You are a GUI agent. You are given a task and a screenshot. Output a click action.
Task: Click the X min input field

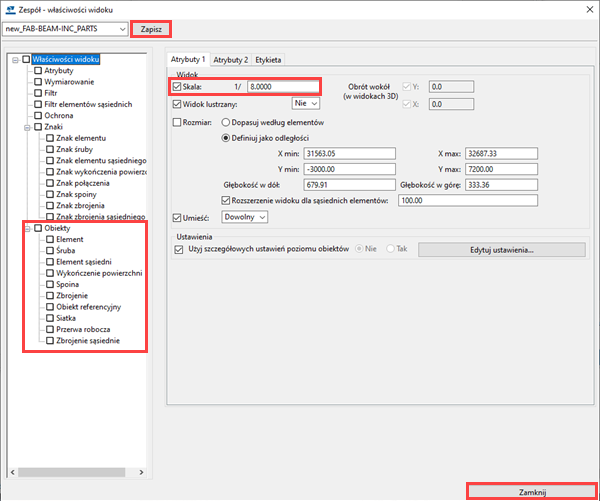tap(348, 152)
